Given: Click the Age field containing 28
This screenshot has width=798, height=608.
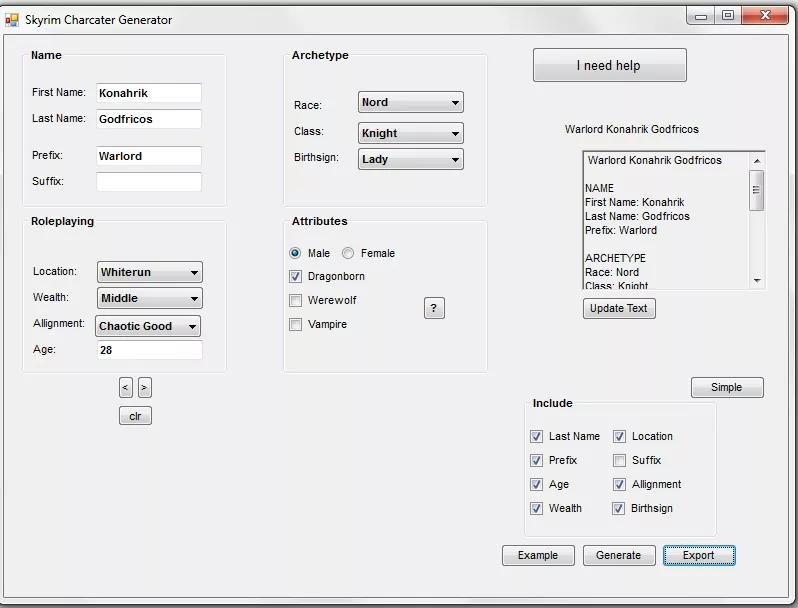Looking at the screenshot, I should click(150, 350).
